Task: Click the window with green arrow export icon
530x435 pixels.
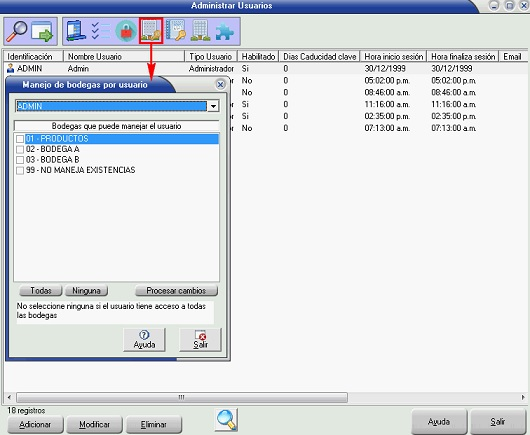Action: pyautogui.click(x=42, y=31)
